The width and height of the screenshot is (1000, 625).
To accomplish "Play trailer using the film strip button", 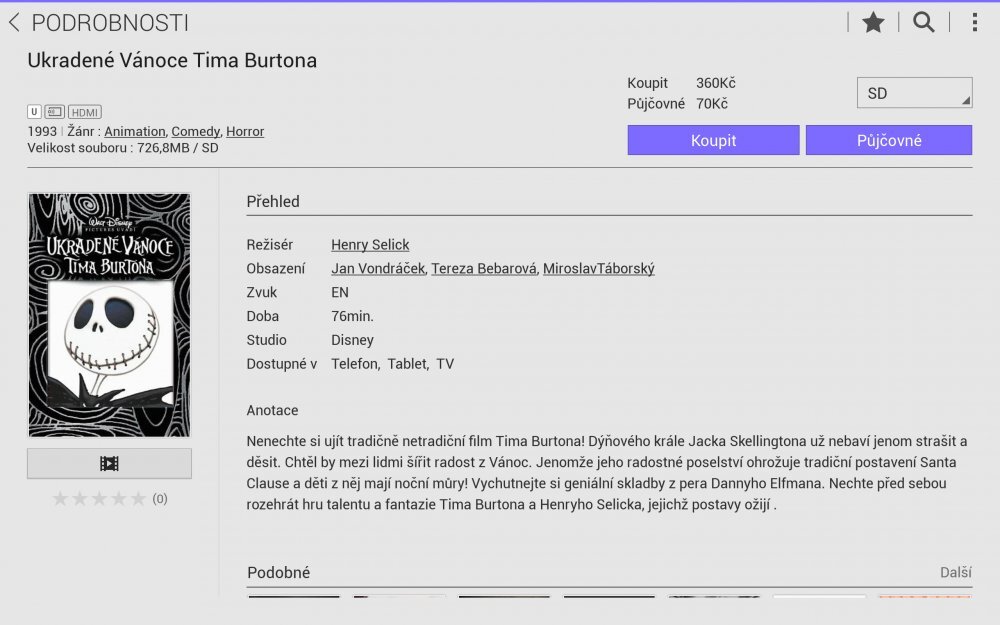I will (x=109, y=463).
